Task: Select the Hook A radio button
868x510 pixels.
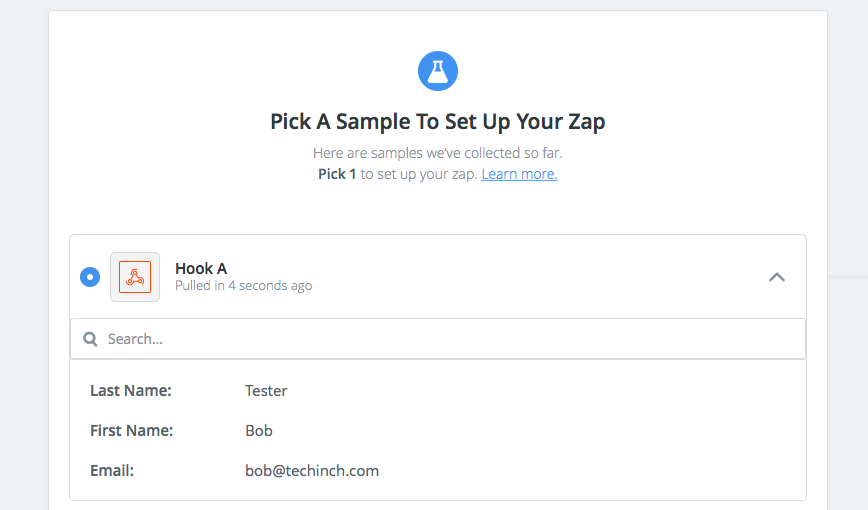Action: pos(90,277)
